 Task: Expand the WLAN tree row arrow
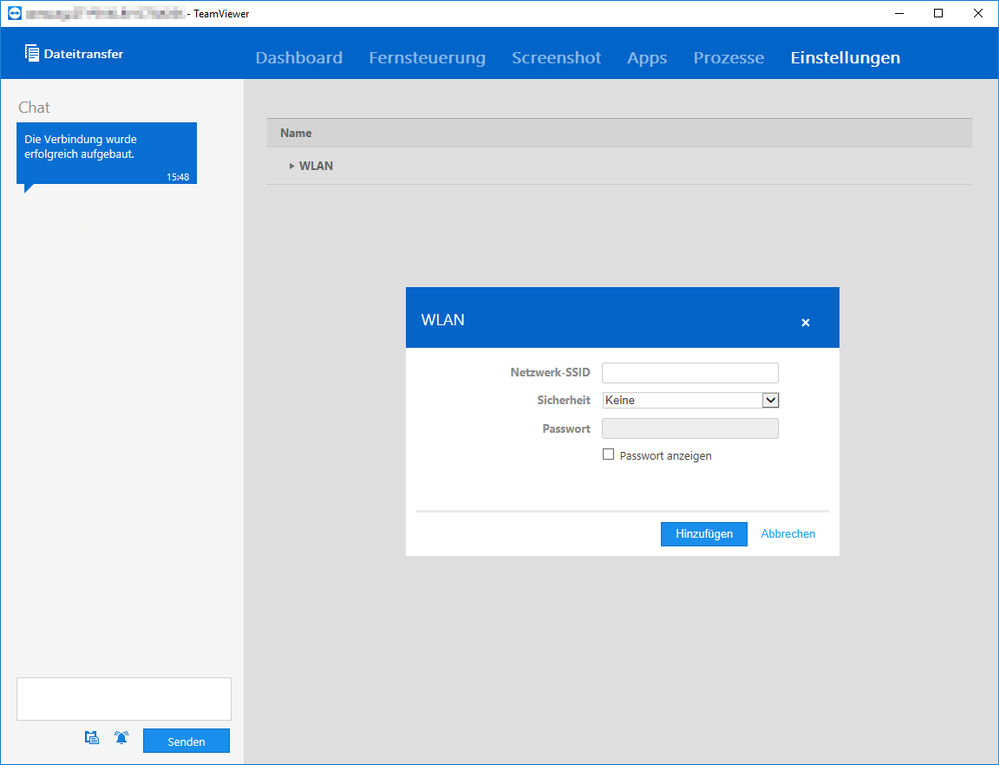coord(292,166)
